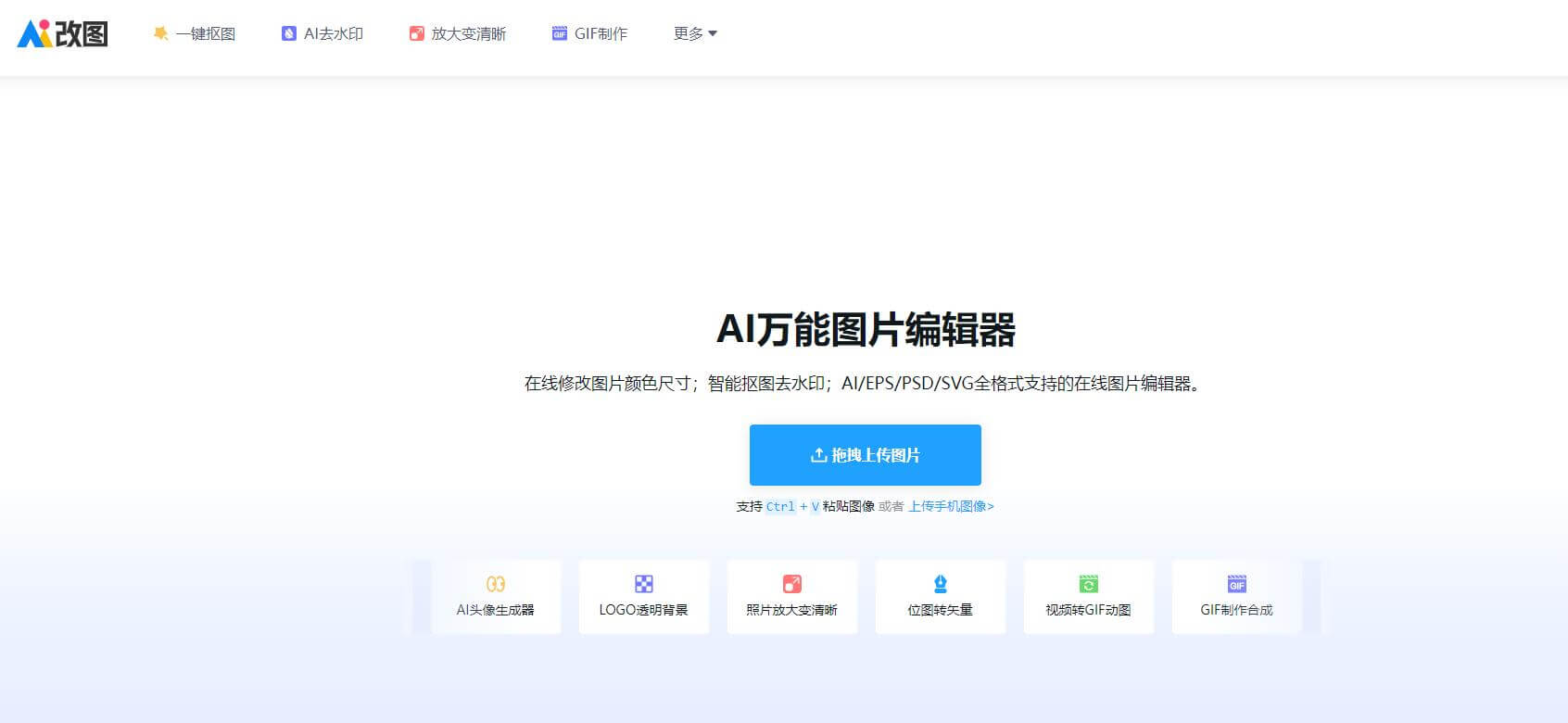
Task: Click the AI改图 logo
Action: coord(63,33)
